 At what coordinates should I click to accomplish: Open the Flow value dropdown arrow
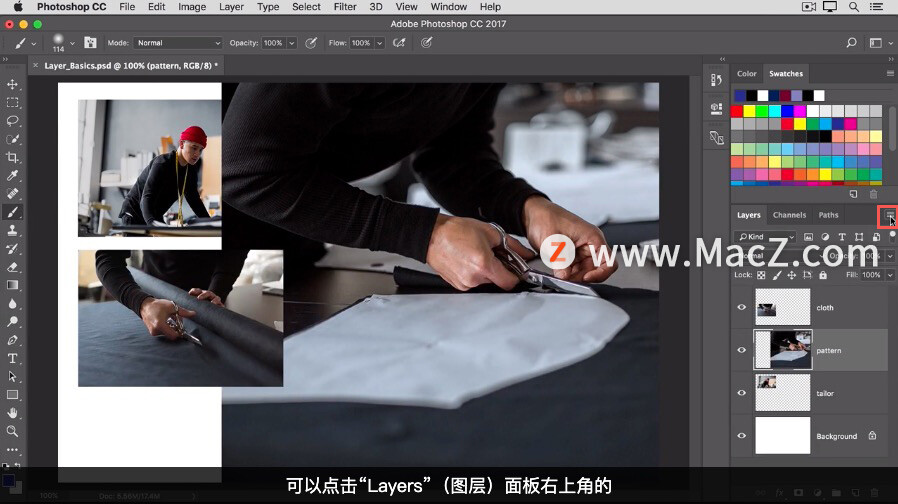[379, 43]
